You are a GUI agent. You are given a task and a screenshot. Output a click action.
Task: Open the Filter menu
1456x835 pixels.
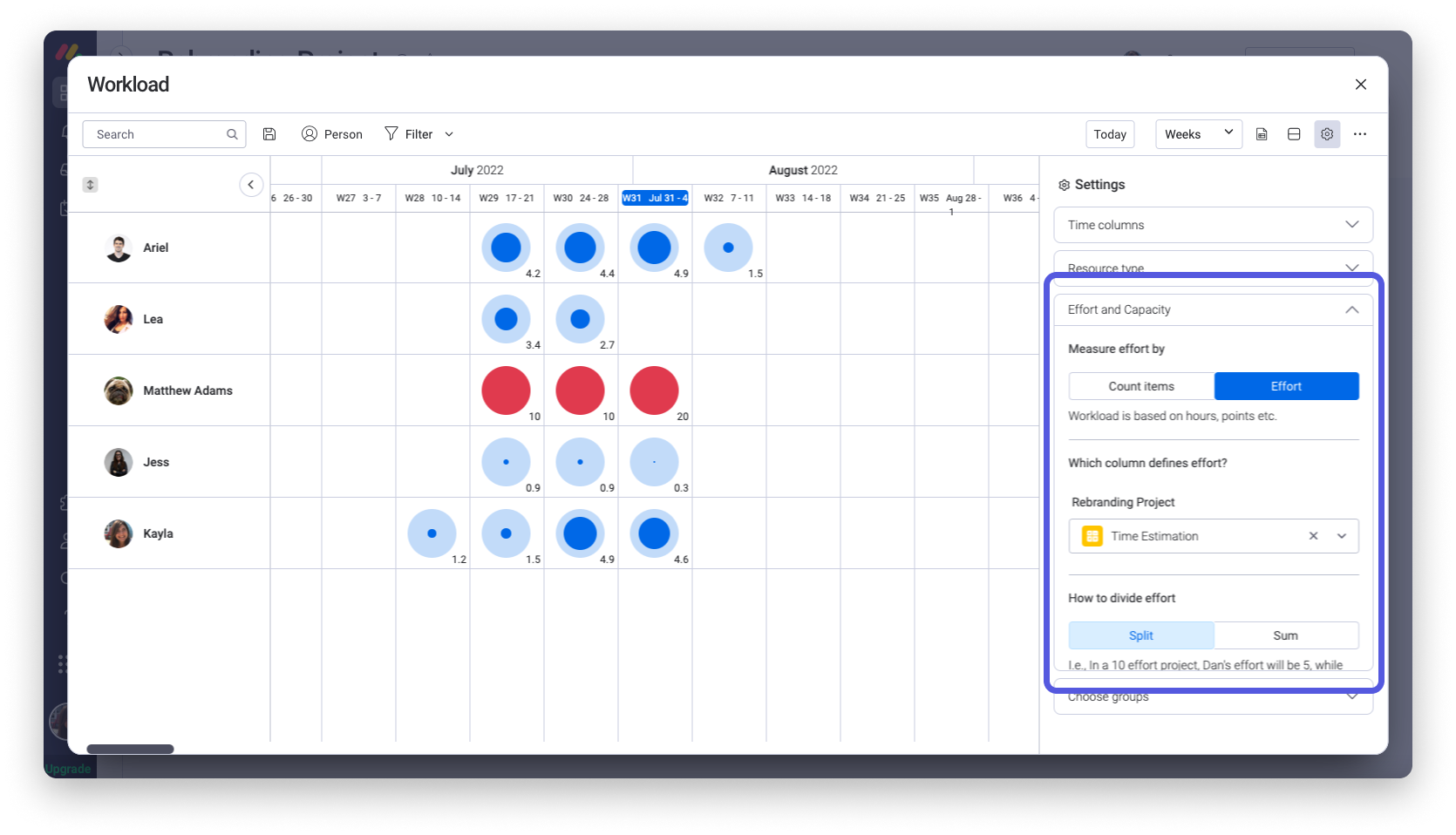click(419, 134)
